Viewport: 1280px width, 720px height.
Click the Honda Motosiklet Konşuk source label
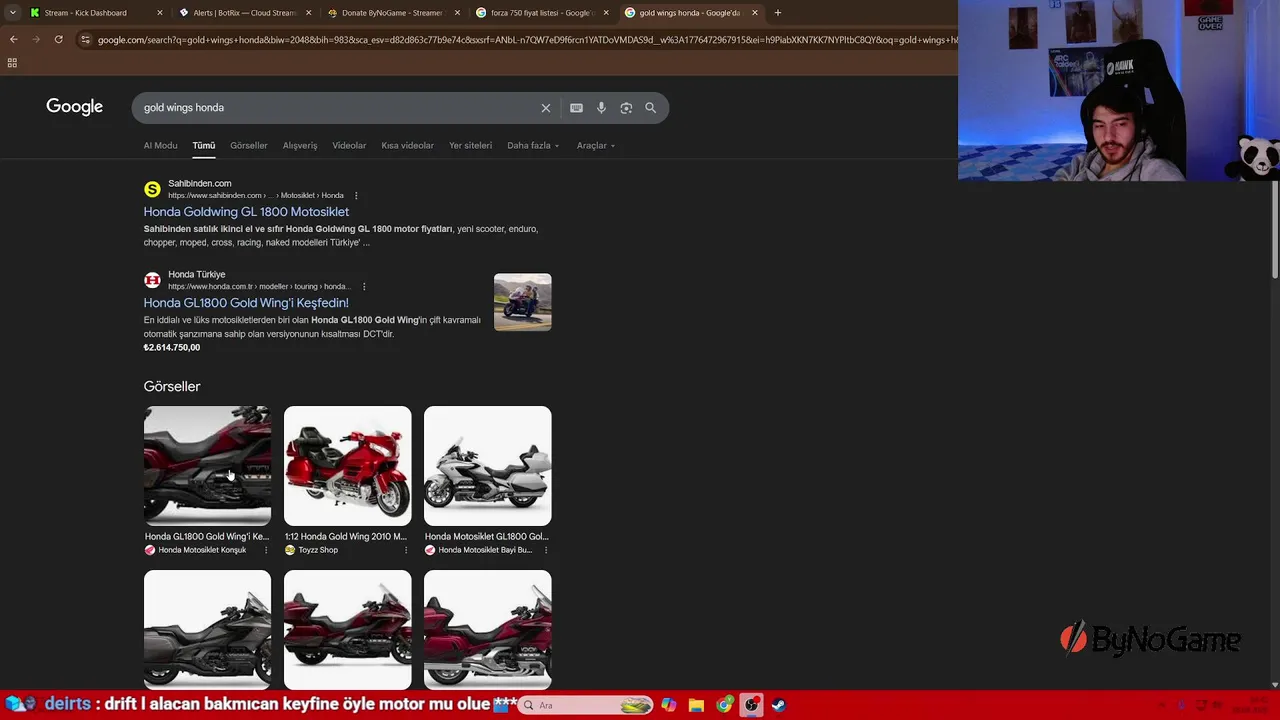(202, 550)
